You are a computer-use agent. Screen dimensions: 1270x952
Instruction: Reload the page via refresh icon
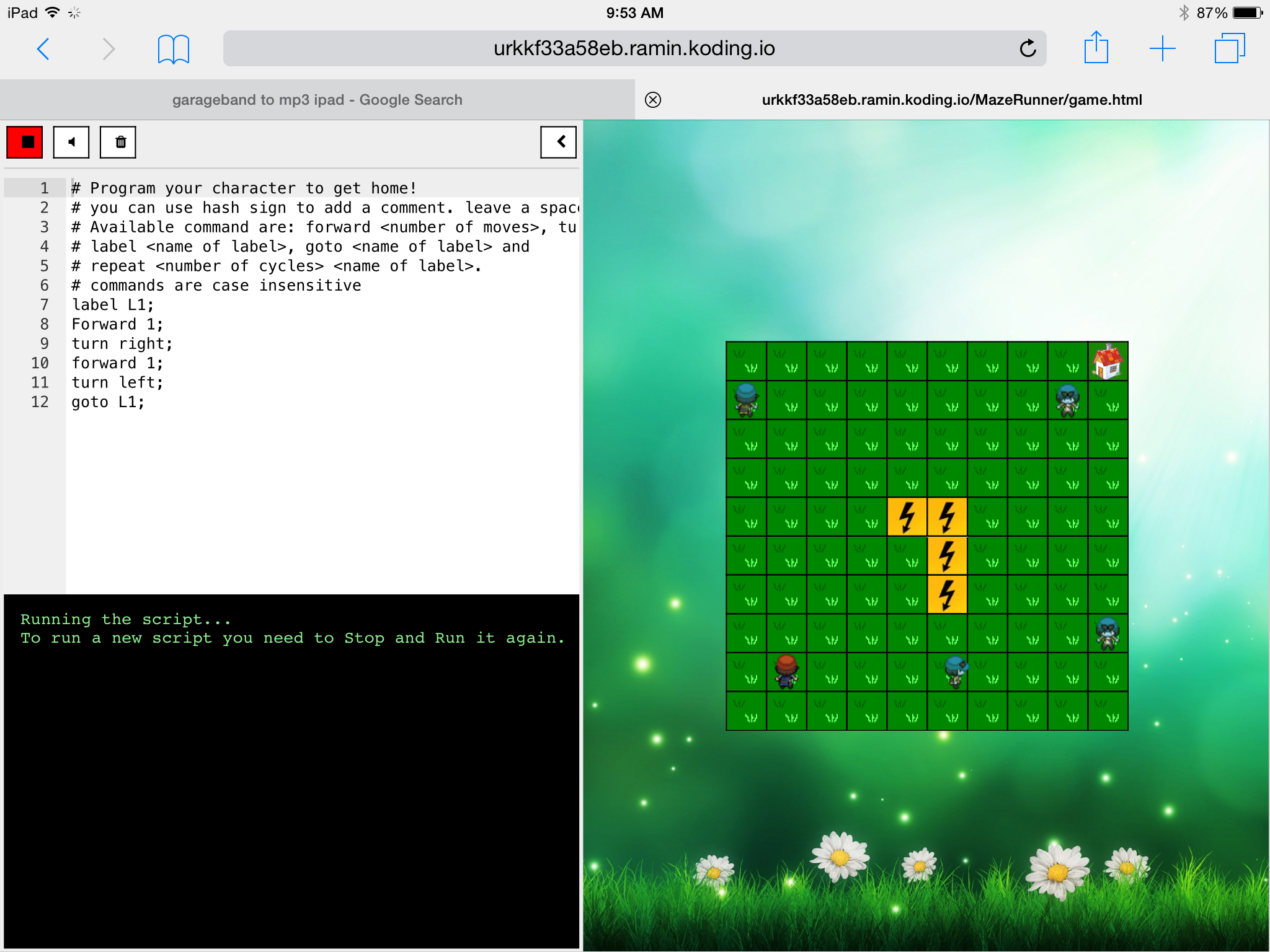(x=1028, y=48)
